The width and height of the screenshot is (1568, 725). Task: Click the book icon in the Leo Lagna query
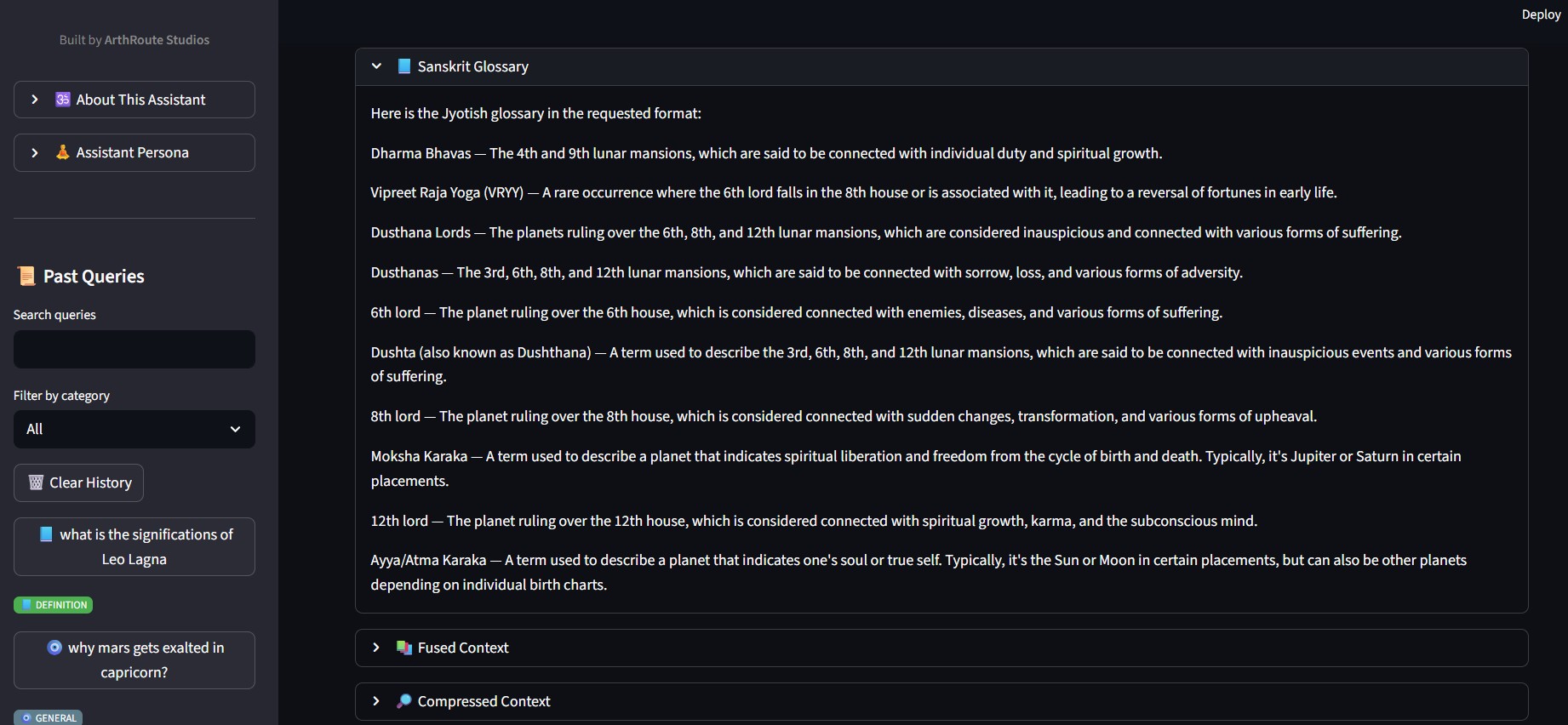pos(46,534)
